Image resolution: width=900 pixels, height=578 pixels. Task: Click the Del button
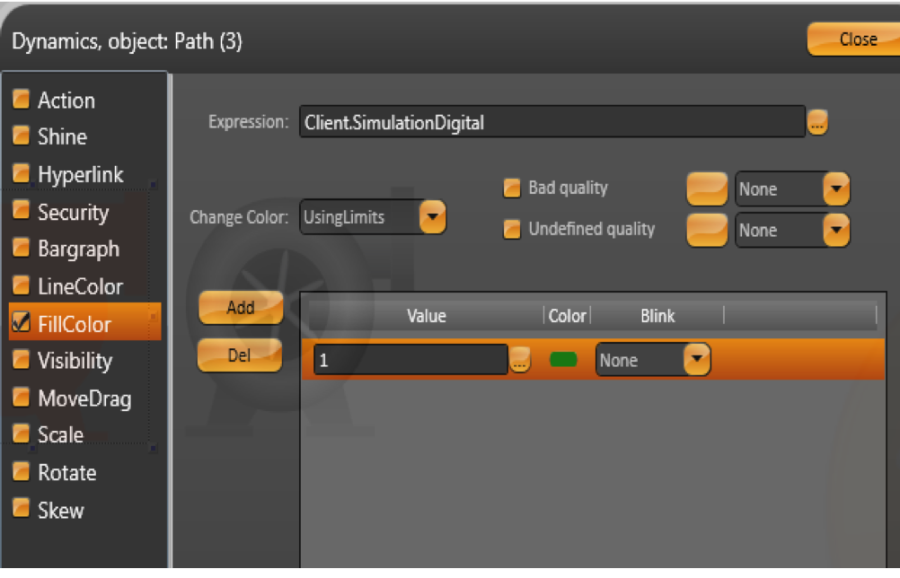point(240,355)
